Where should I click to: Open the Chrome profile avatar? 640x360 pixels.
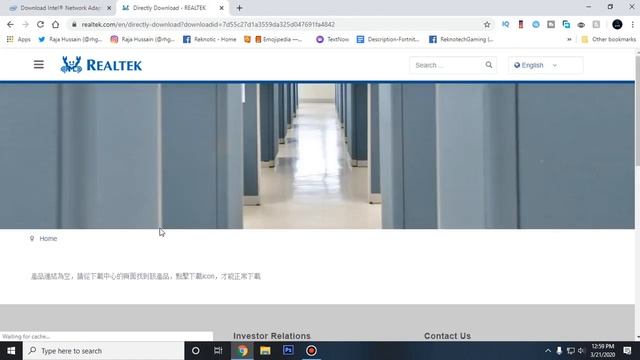(x=617, y=24)
